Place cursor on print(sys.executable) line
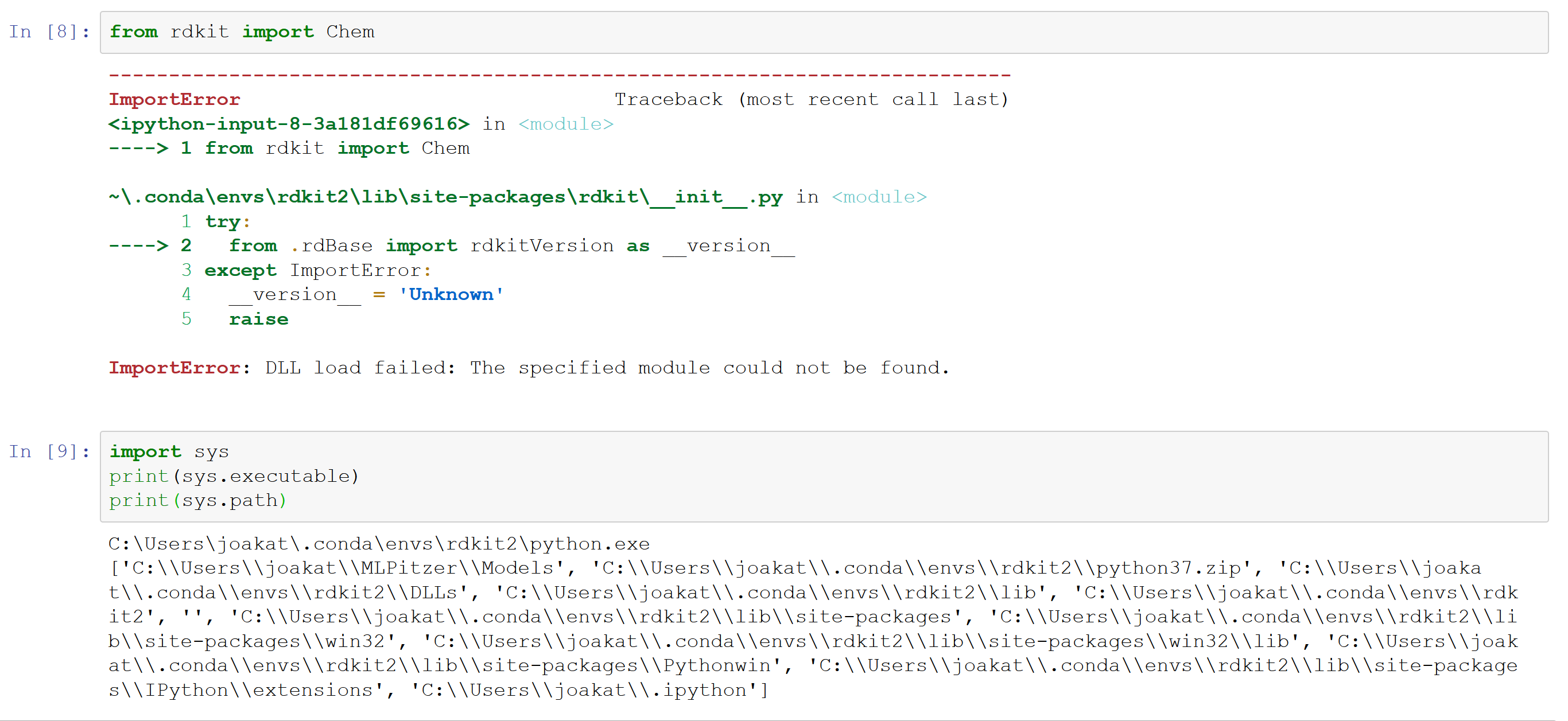1568x721 pixels. pyautogui.click(x=234, y=476)
